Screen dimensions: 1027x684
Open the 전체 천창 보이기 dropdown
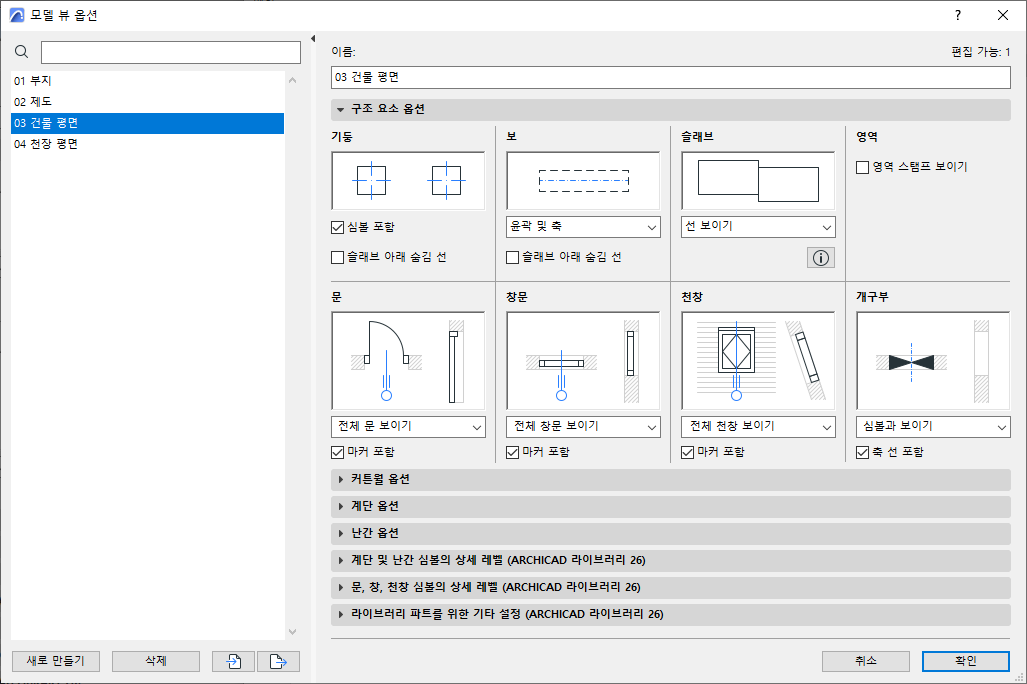(757, 426)
